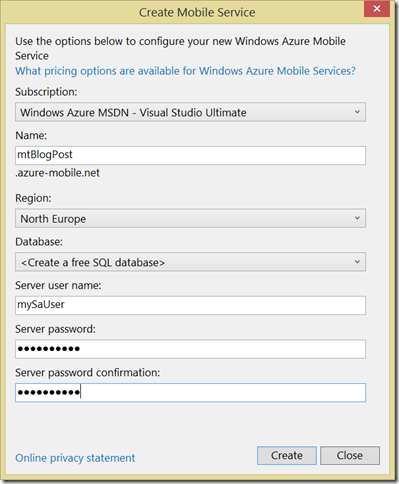This screenshot has height=484, width=399.
Task: Click the "Server user name:" label
Action: 58,285
